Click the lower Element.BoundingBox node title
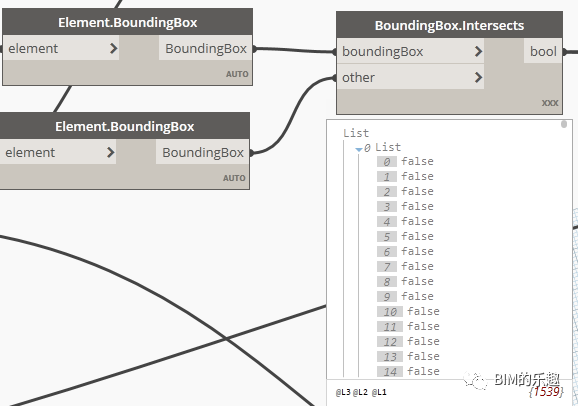The image size is (578, 406). coord(125,126)
